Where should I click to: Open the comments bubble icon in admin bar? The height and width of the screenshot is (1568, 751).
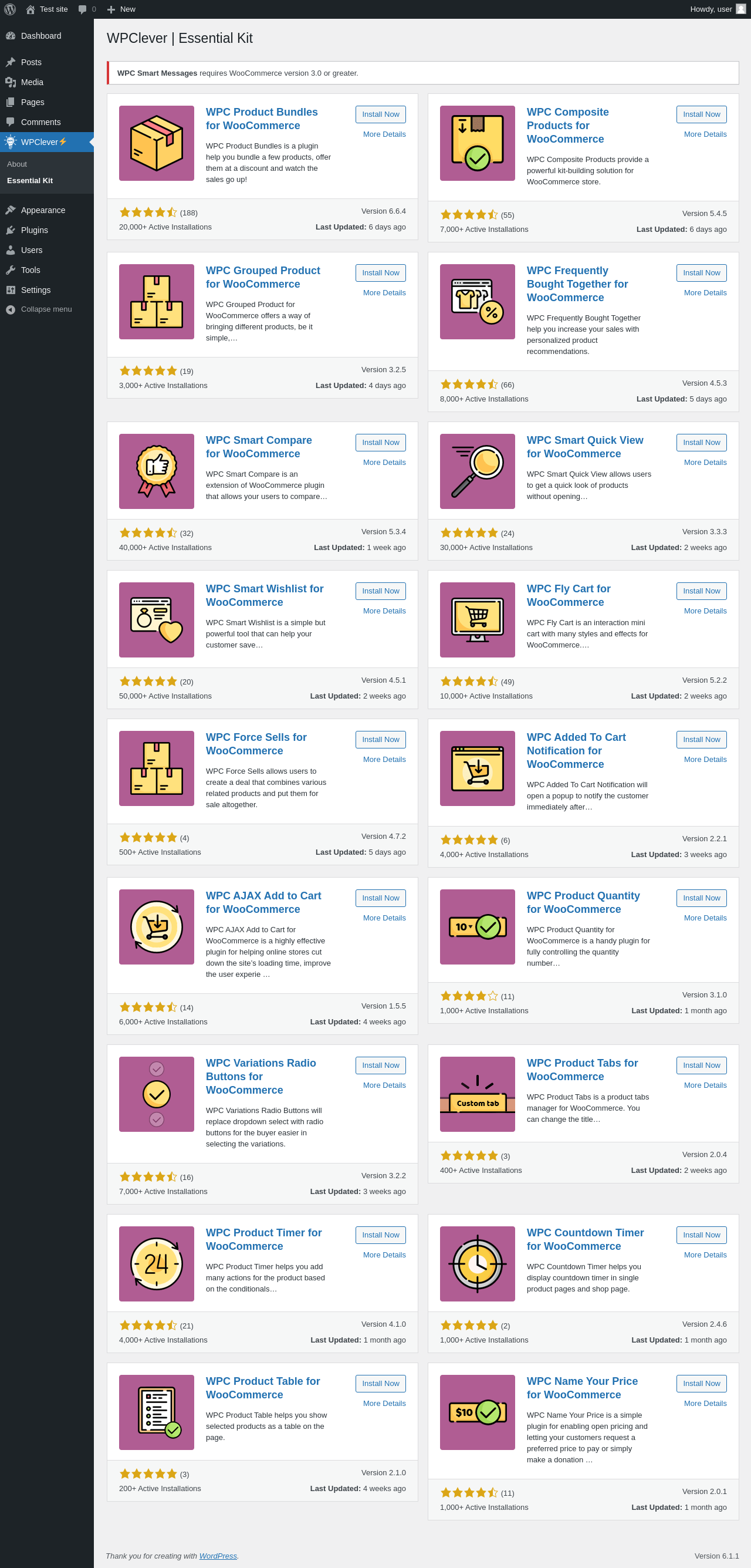pyautogui.click(x=83, y=9)
